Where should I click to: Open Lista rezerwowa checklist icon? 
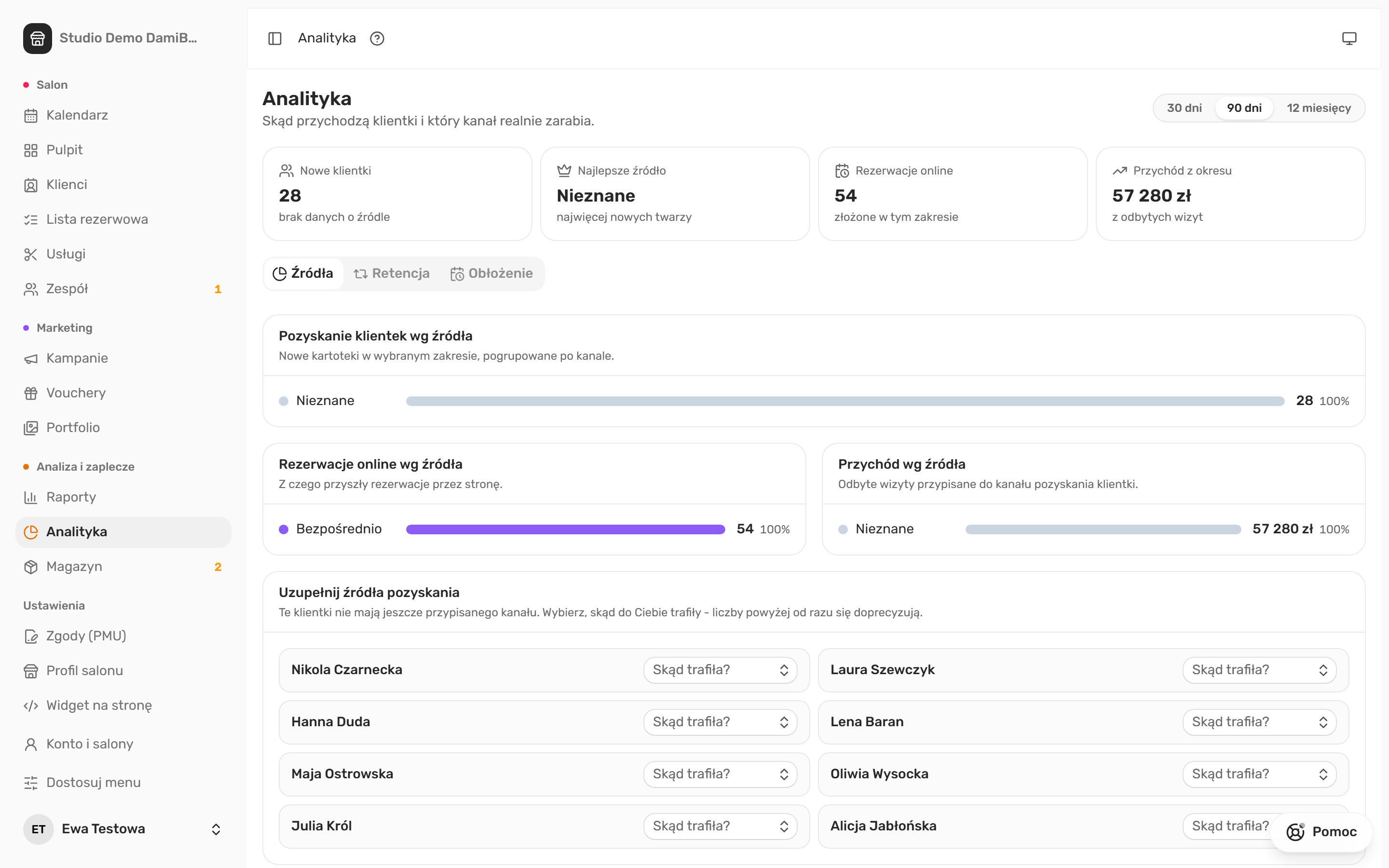pyautogui.click(x=31, y=220)
